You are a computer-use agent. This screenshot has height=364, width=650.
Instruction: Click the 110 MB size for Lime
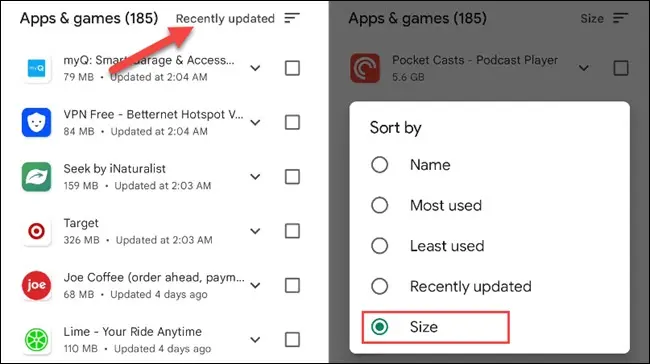(x=80, y=349)
